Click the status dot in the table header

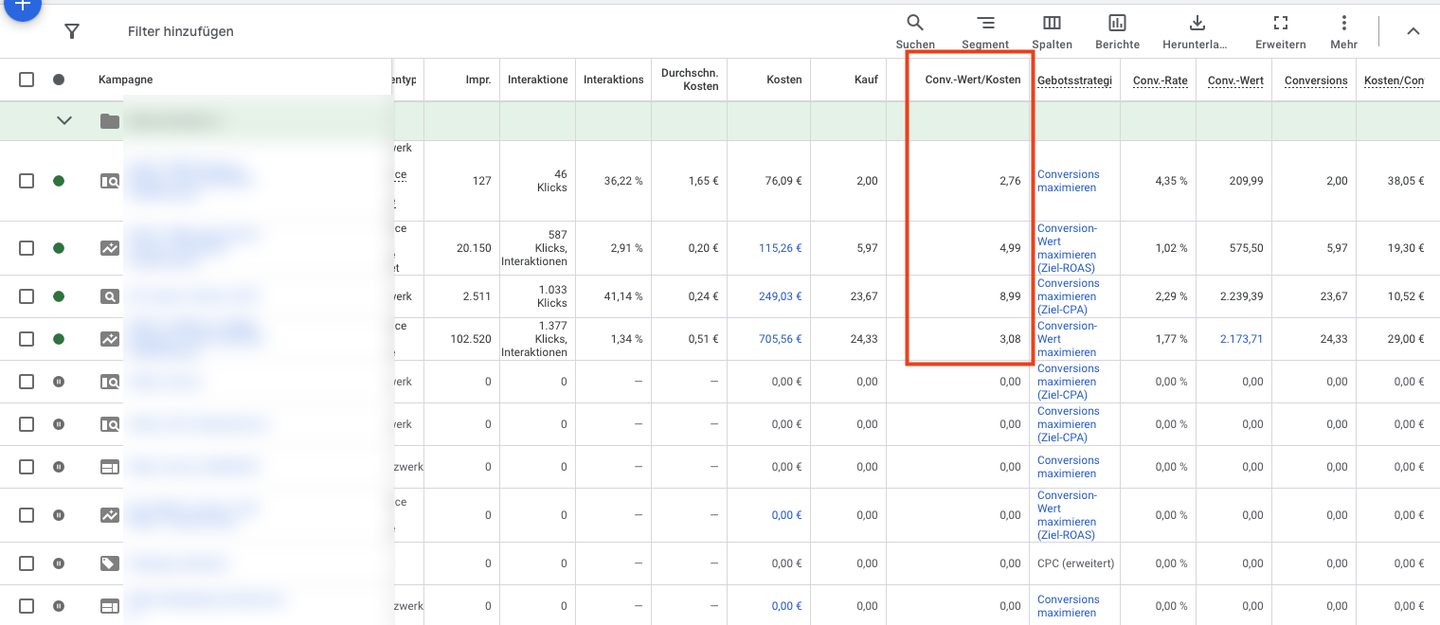tap(58, 80)
